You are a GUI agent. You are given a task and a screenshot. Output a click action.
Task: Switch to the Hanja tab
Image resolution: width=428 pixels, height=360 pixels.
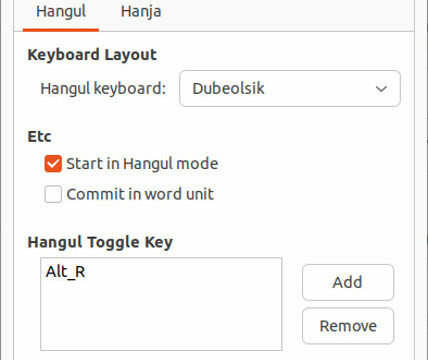point(141,12)
